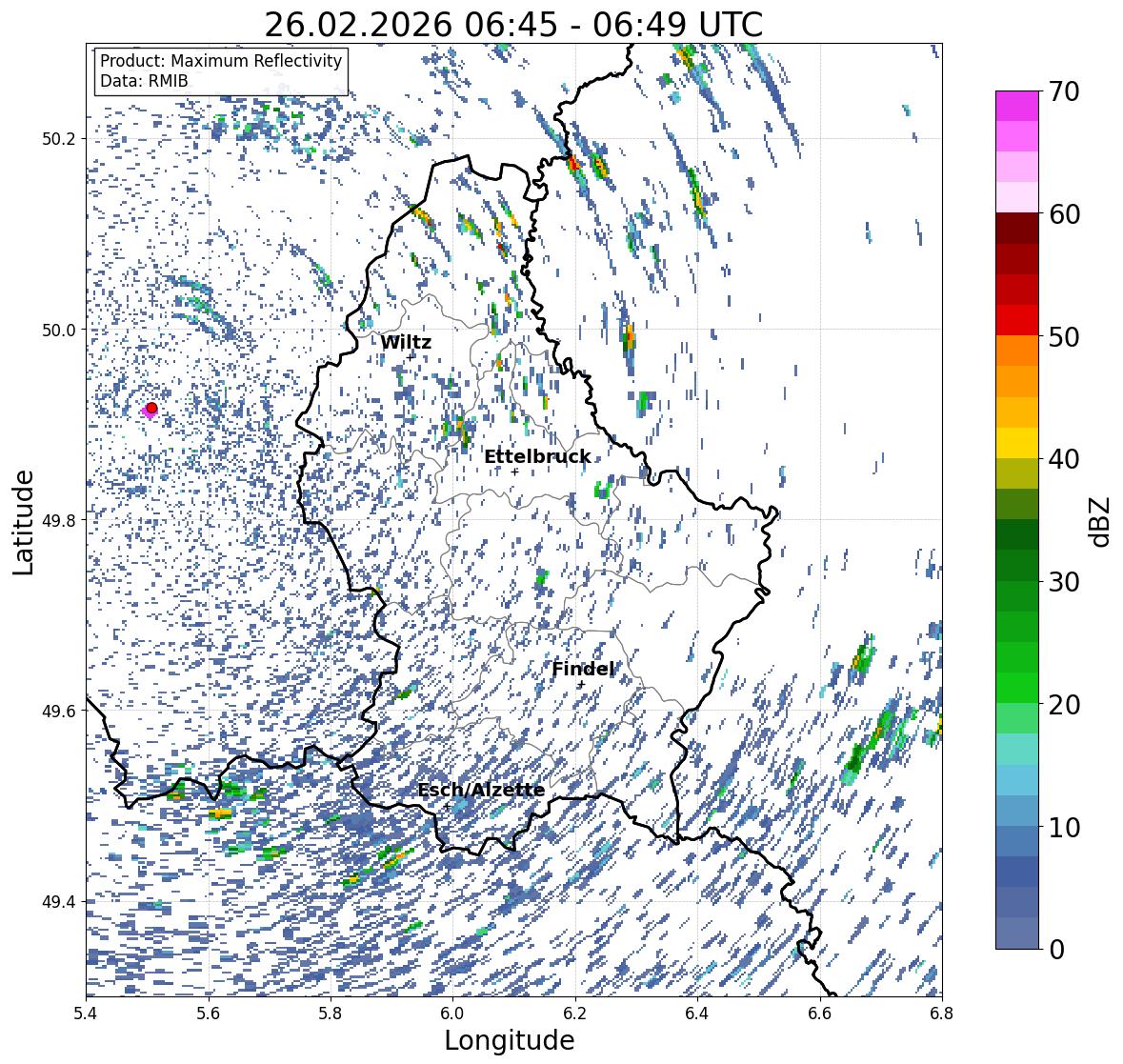Click the plus marker below Wiltz label
This screenshot has width=1123, height=1064.
tap(411, 357)
